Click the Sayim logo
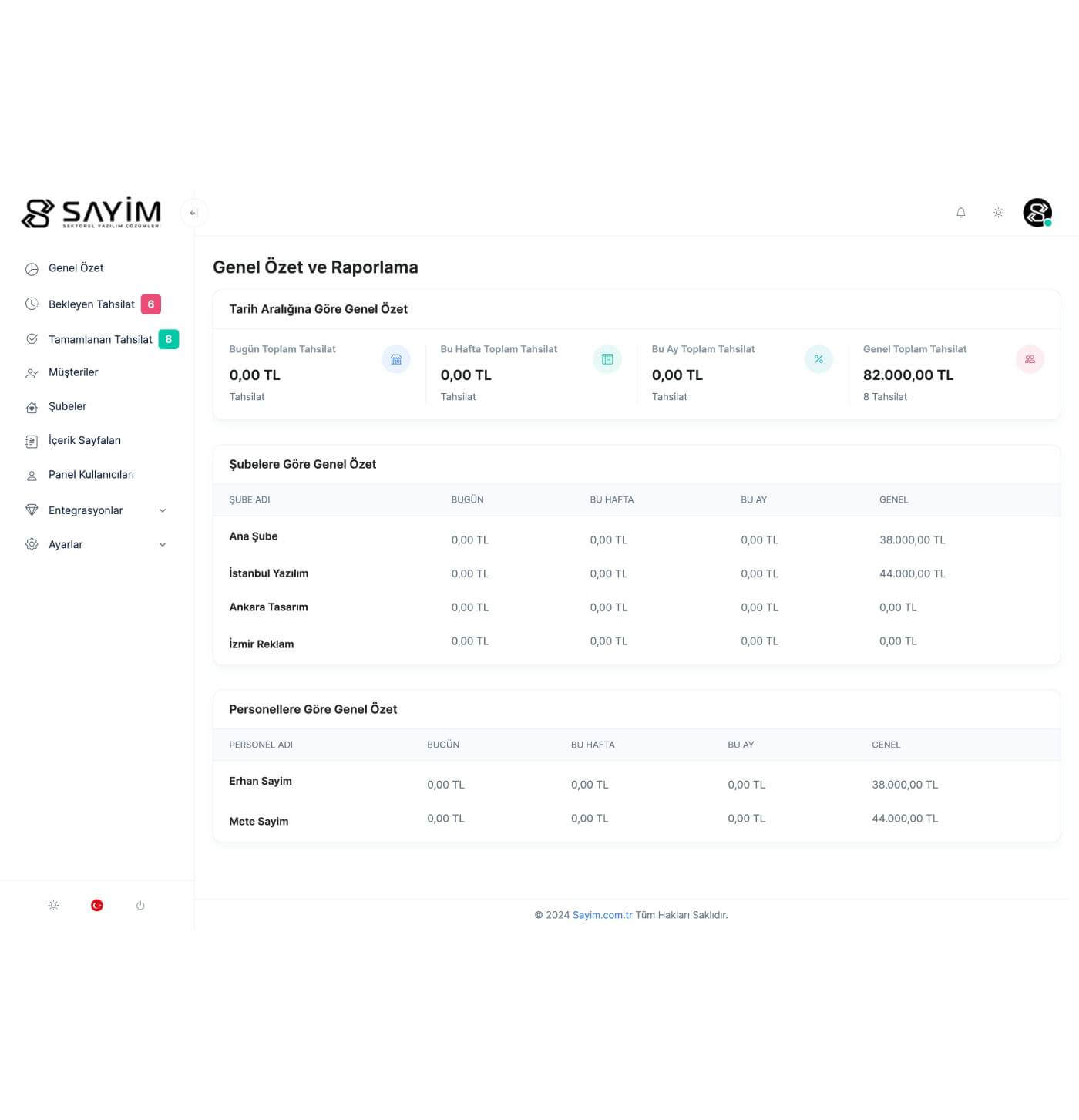The height and width of the screenshot is (1120, 1079). click(x=92, y=213)
